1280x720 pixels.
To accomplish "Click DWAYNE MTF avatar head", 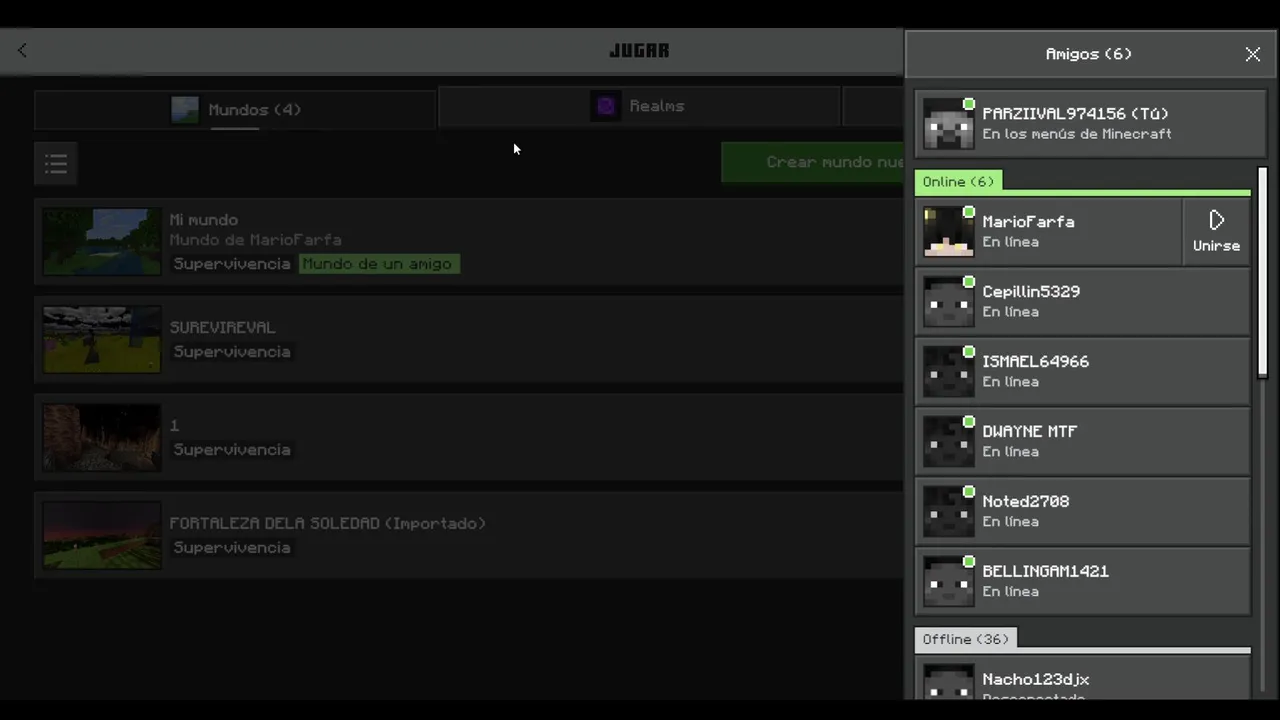I will (x=948, y=442).
